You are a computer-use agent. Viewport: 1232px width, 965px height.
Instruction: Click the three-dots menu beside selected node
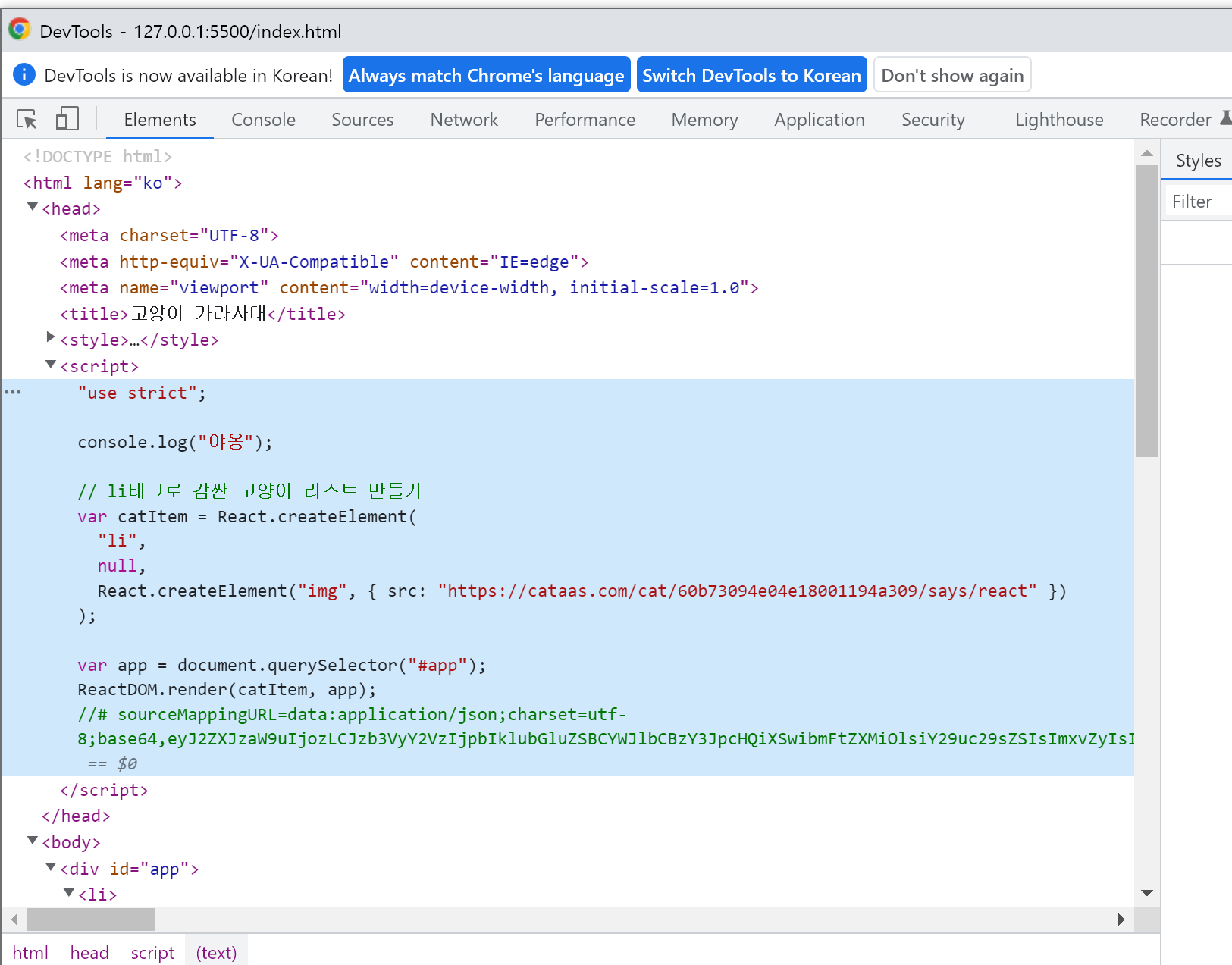pyautogui.click(x=13, y=392)
